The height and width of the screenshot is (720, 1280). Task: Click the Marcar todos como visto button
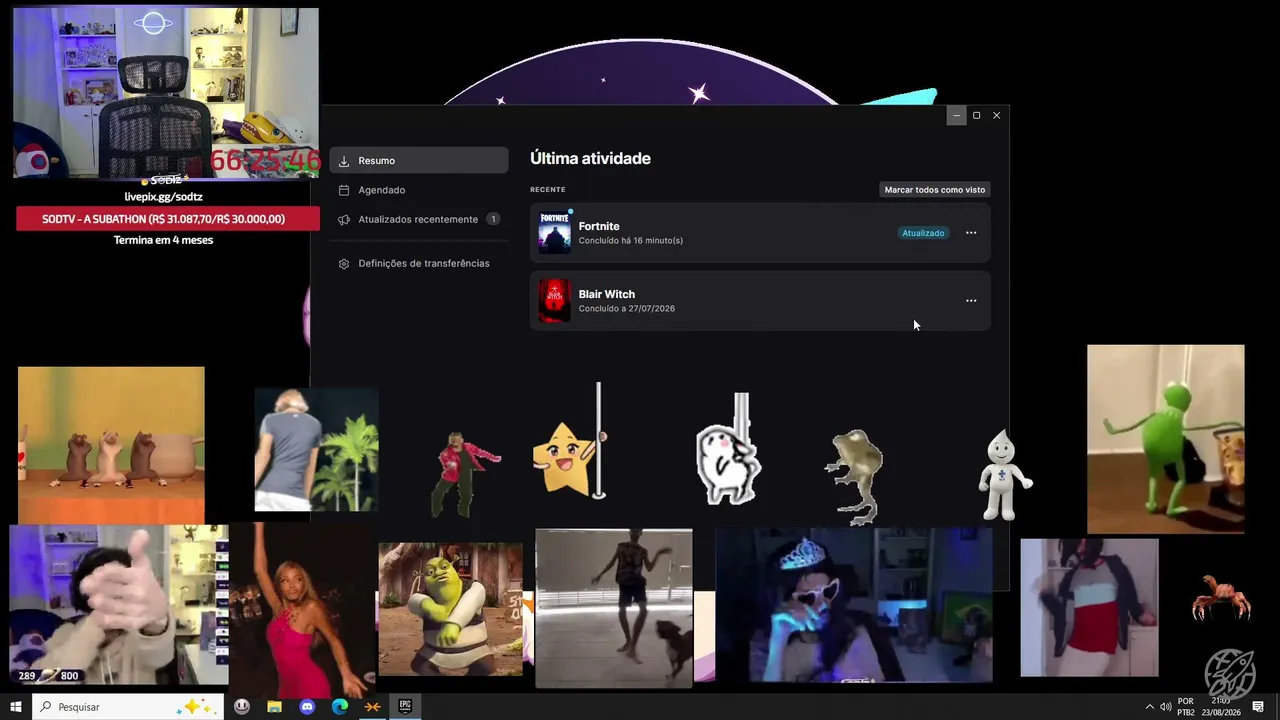pyautogui.click(x=935, y=189)
